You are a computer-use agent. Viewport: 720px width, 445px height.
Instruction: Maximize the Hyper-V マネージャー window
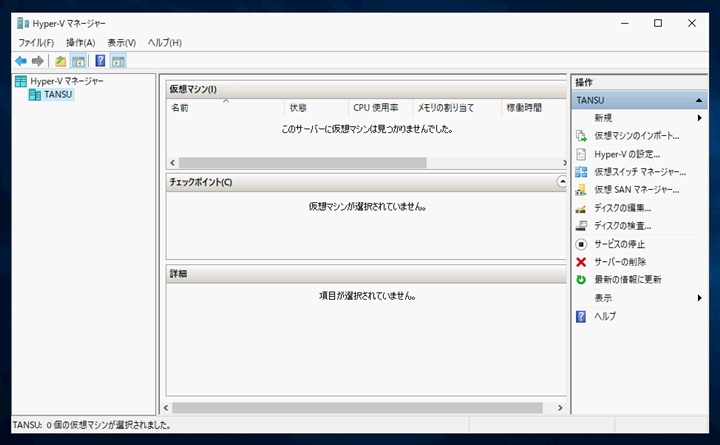click(x=658, y=23)
